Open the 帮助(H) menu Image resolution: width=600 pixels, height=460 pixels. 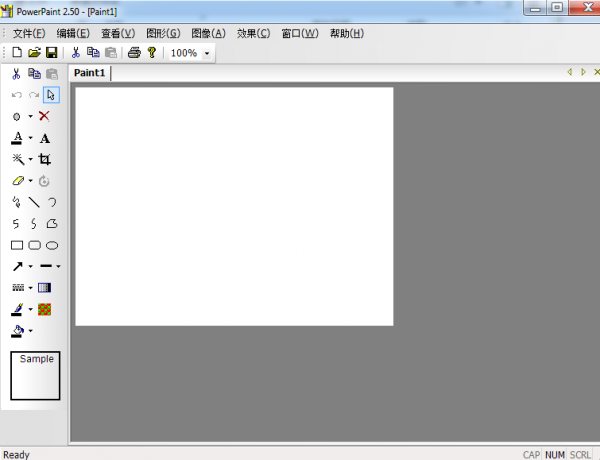click(x=347, y=34)
